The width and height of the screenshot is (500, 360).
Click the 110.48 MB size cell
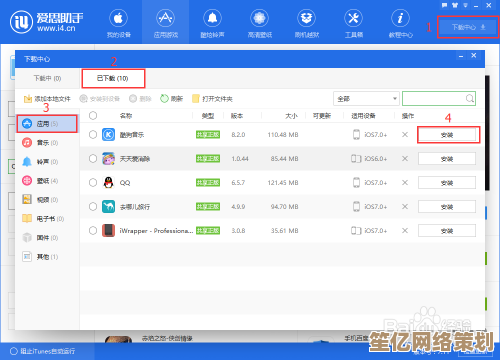point(283,135)
